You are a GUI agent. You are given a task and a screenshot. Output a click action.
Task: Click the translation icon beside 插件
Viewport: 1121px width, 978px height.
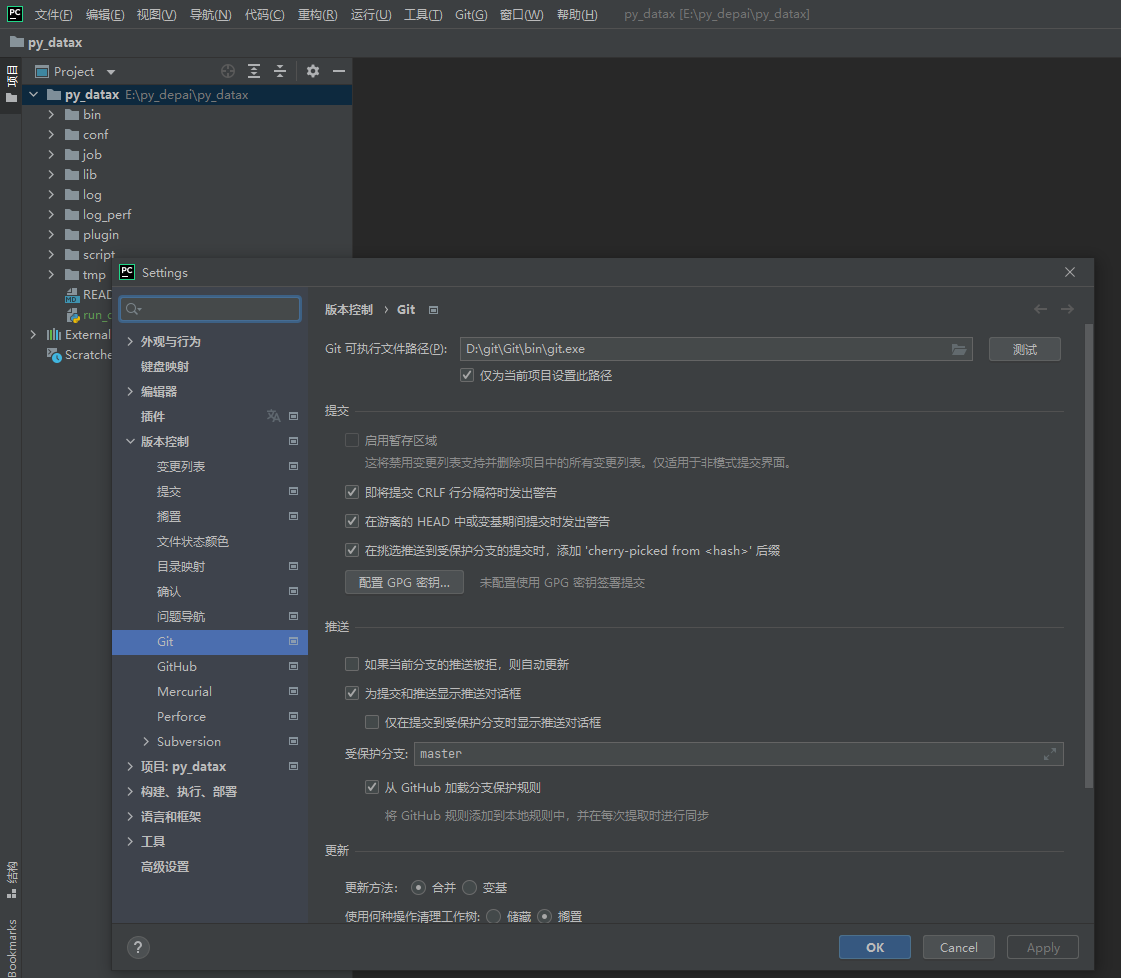[x=273, y=416]
